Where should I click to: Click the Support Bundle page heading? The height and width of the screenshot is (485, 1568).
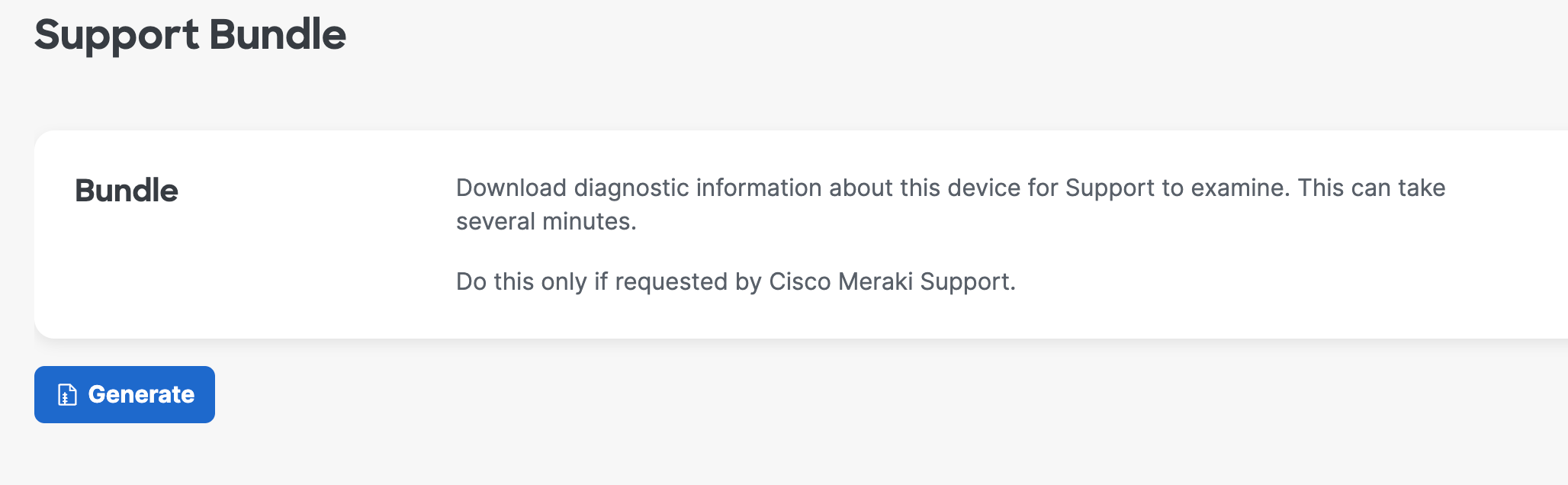(190, 35)
